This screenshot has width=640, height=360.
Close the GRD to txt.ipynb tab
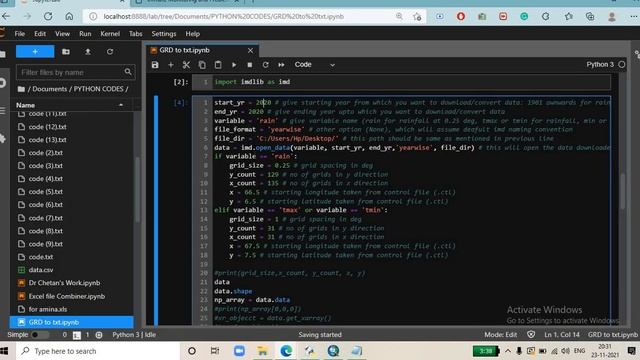250,50
